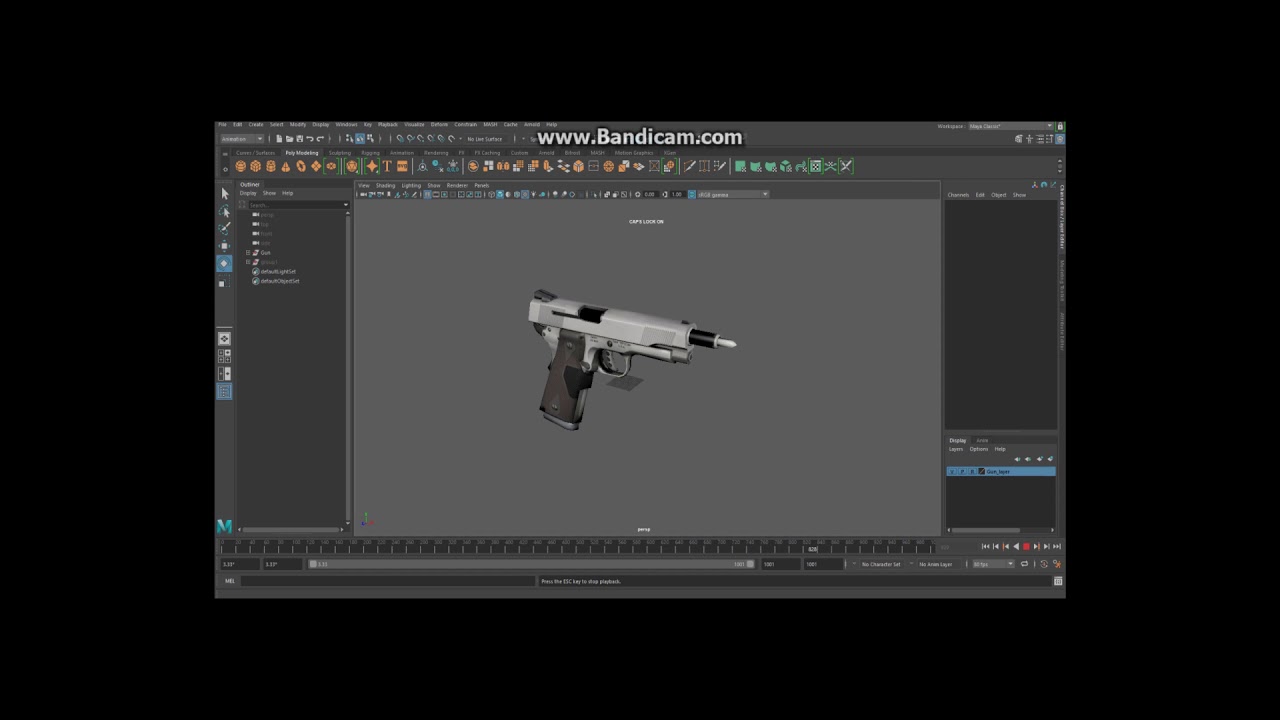The width and height of the screenshot is (1280, 720).
Task: Select defaultLightSet in the Outliner
Action: coord(278,271)
